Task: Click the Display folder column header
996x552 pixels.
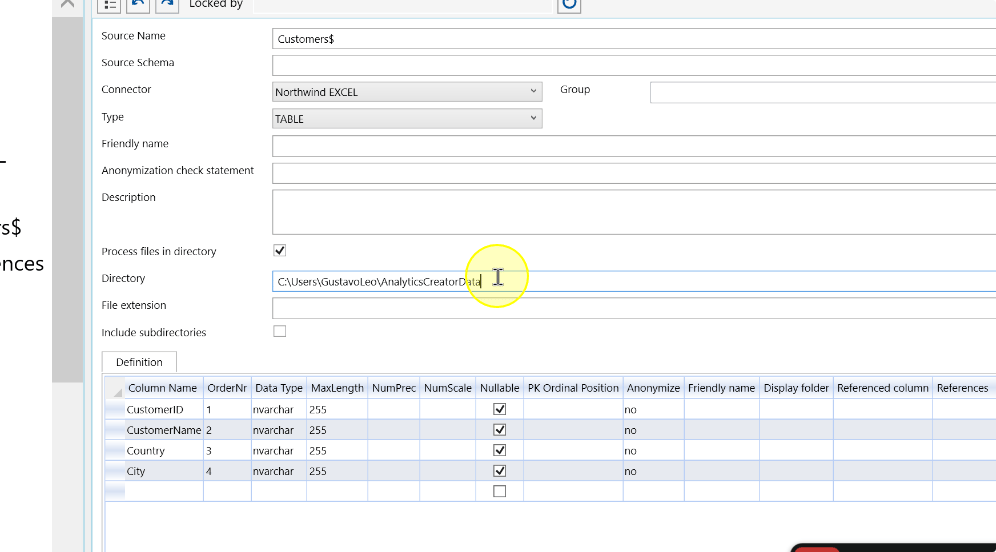Action: [796, 388]
